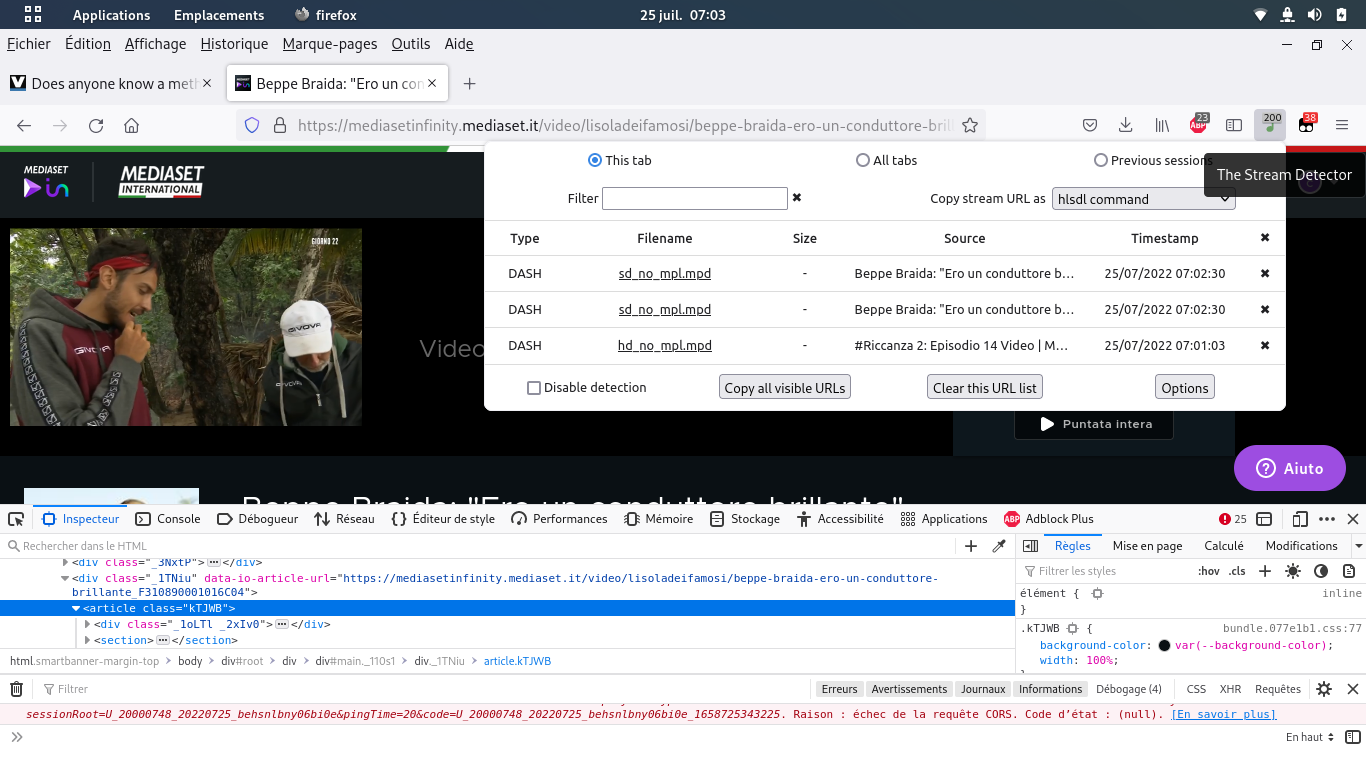Toggle print media simulation icon
1366x768 pixels.
[1349, 571]
